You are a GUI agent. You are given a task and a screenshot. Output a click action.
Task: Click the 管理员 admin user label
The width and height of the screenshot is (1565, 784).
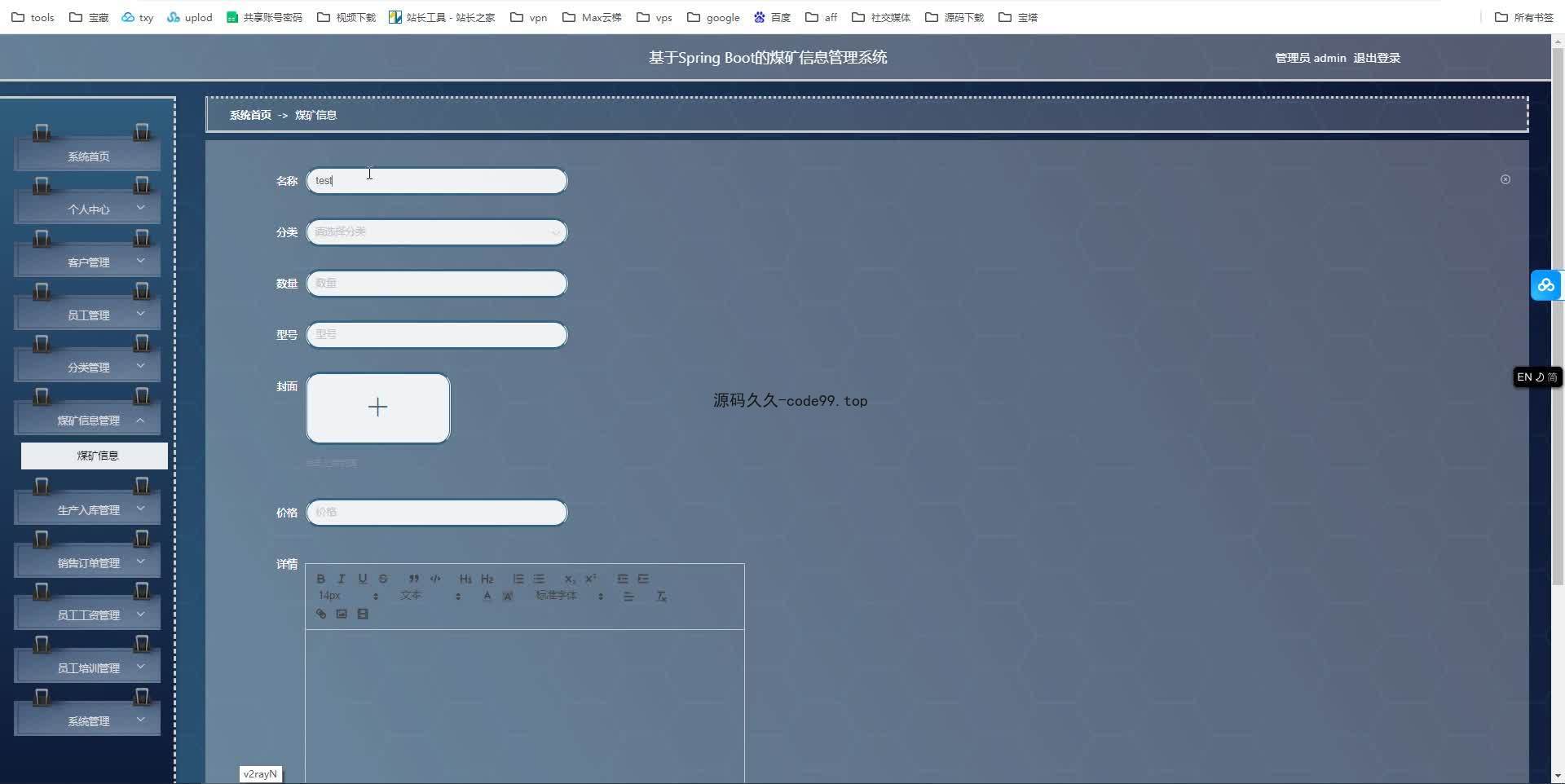point(1310,58)
